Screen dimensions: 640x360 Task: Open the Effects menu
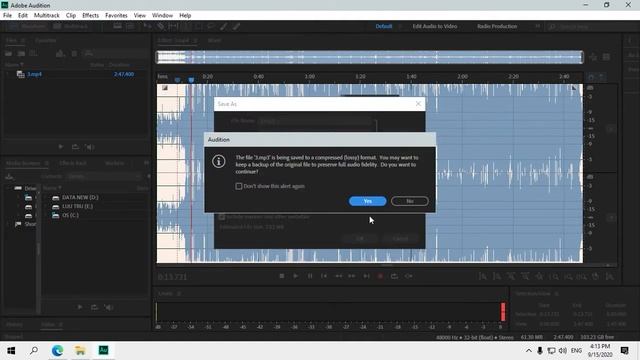point(90,15)
